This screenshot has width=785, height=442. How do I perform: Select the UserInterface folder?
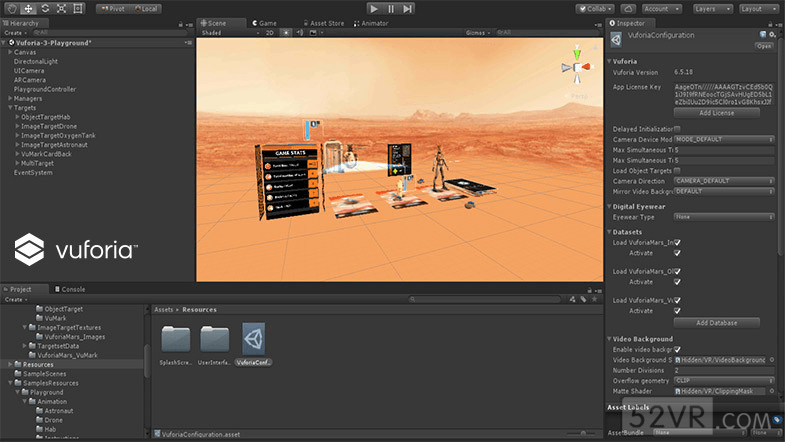click(x=214, y=339)
